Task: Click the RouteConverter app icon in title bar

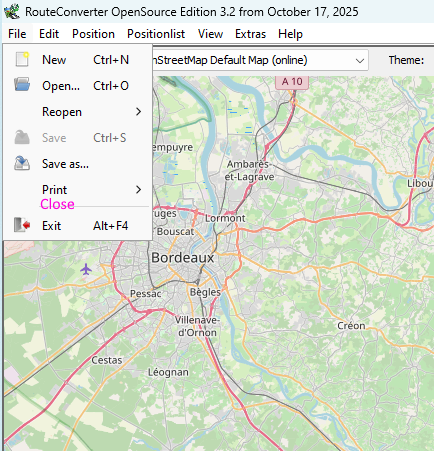Action: pyautogui.click(x=12, y=11)
